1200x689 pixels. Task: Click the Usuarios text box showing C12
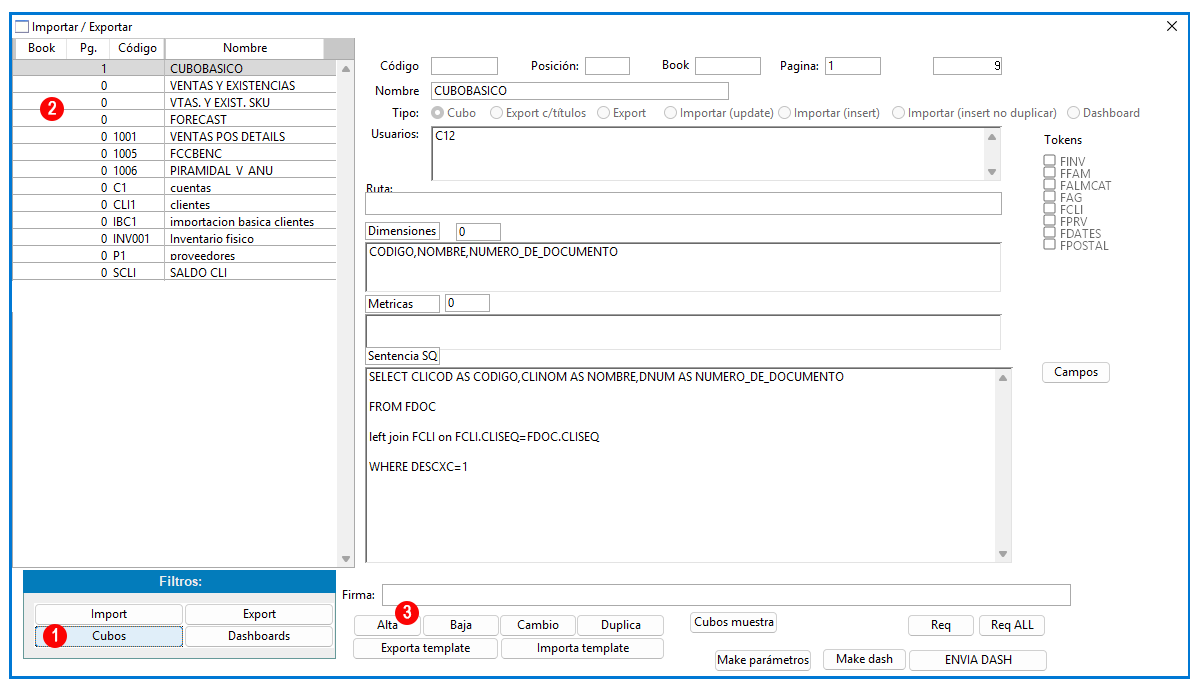tap(708, 154)
